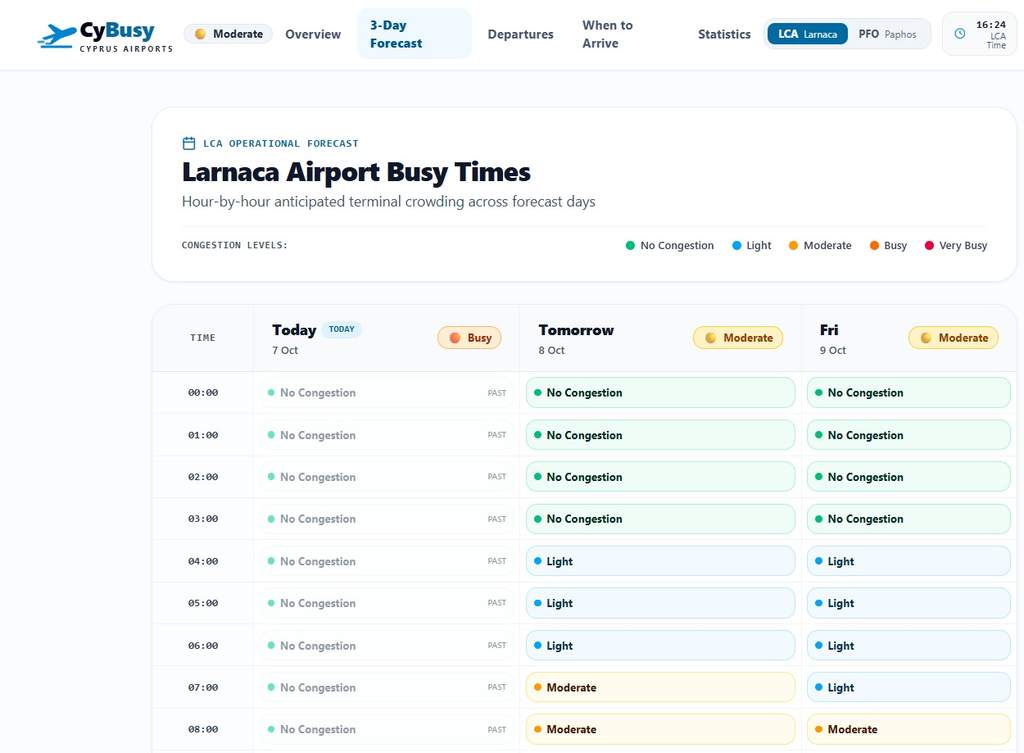Select Fri 03:00 No Congestion cell
This screenshot has height=753, width=1024.
coord(908,519)
